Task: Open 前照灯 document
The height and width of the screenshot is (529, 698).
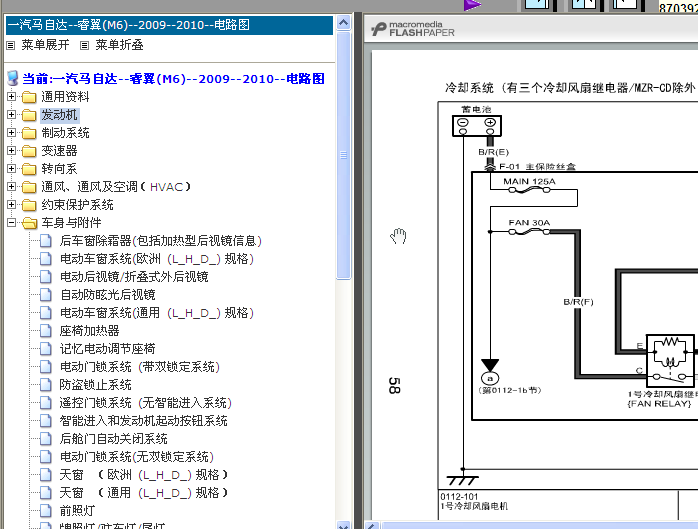Action: 77,511
